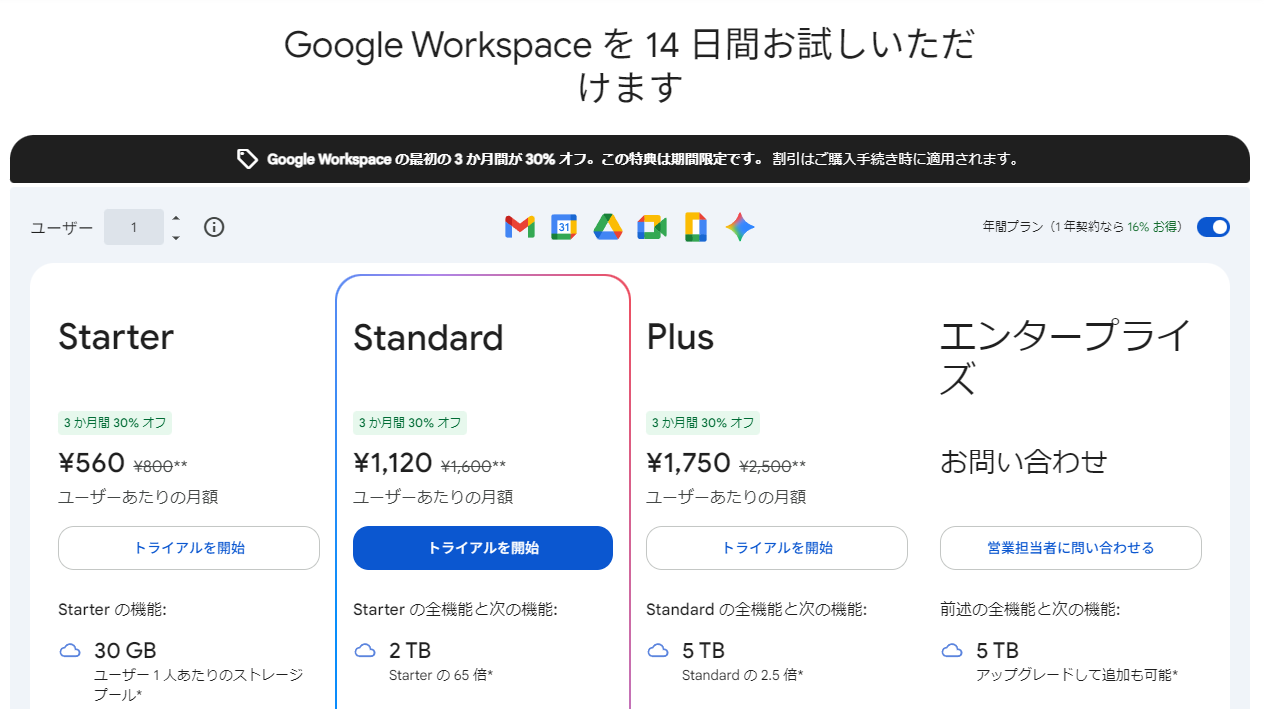Click the Google Meet camera icon
This screenshot has width=1264, height=709.
coord(652,227)
